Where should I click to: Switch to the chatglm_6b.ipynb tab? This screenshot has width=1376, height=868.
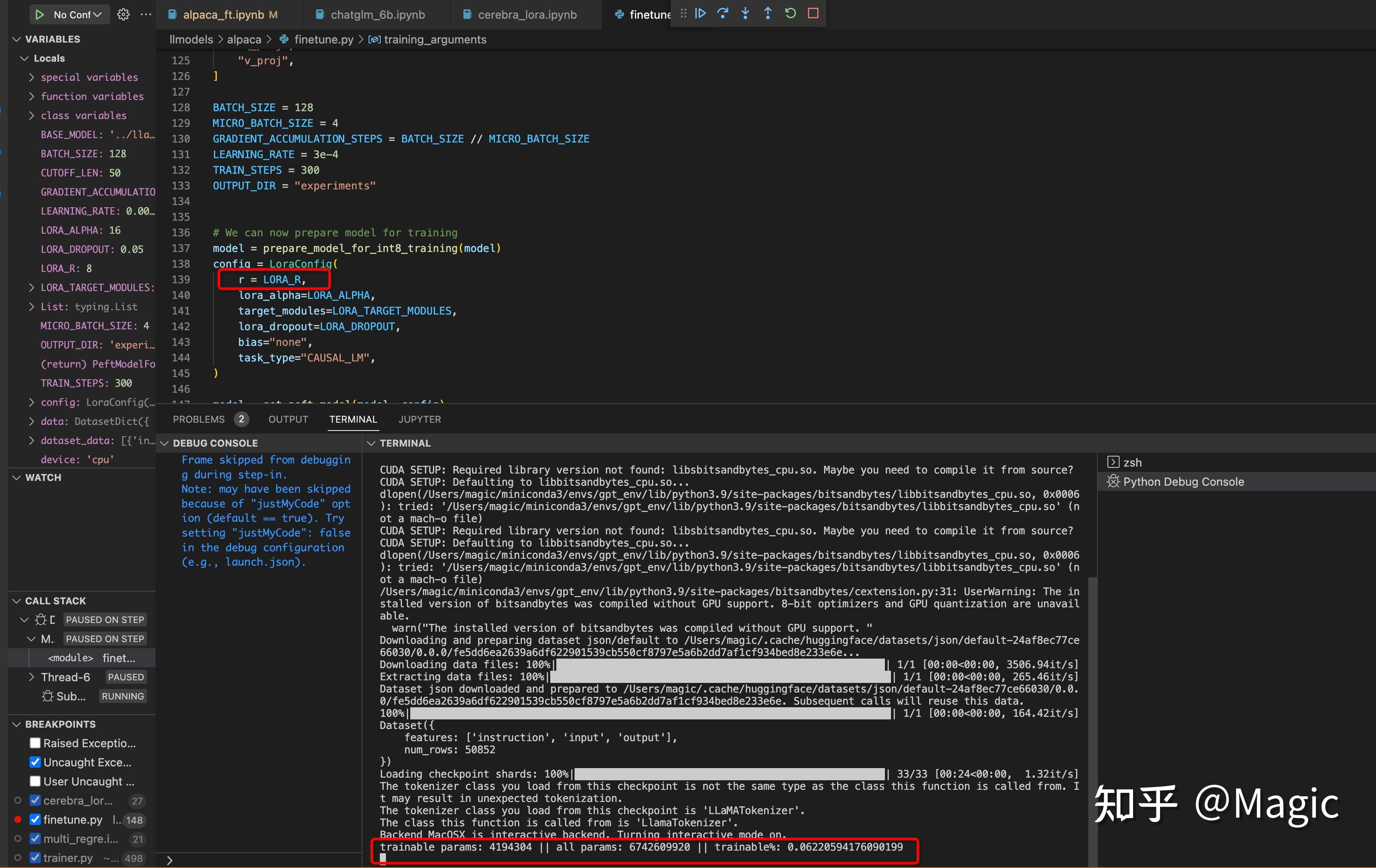tap(377, 14)
